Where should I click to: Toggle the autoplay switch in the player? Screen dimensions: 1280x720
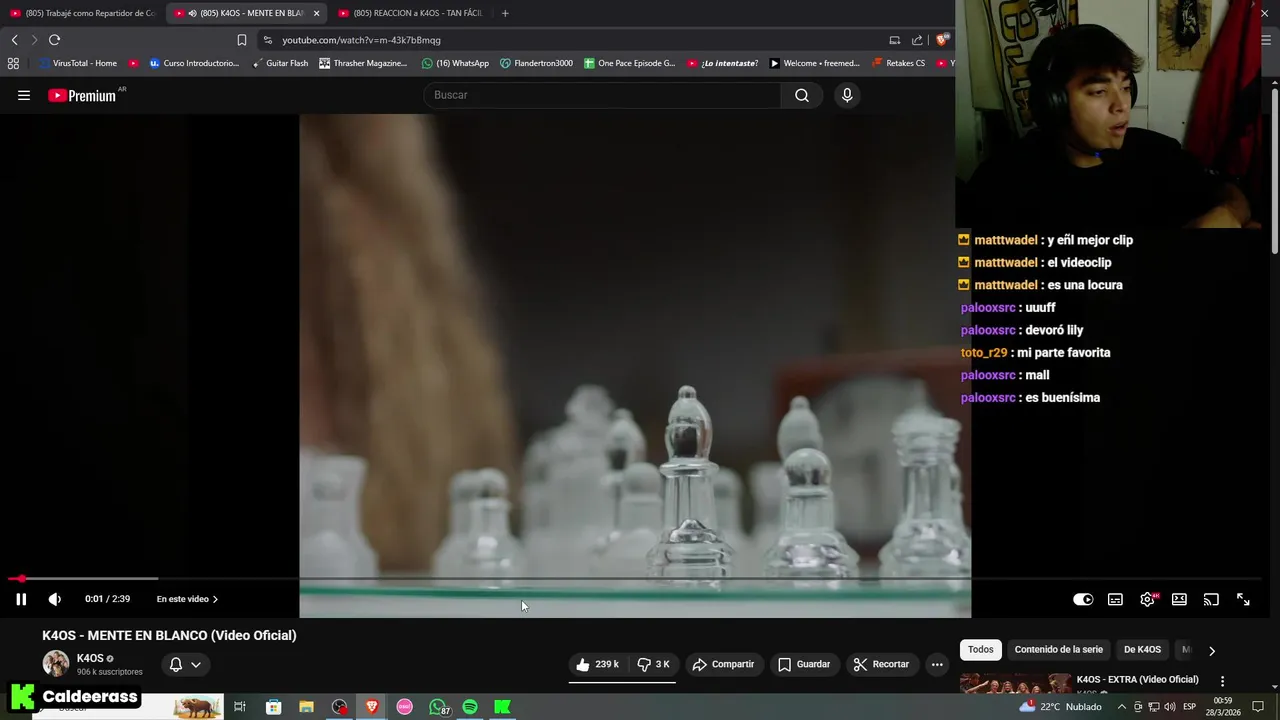point(1083,599)
